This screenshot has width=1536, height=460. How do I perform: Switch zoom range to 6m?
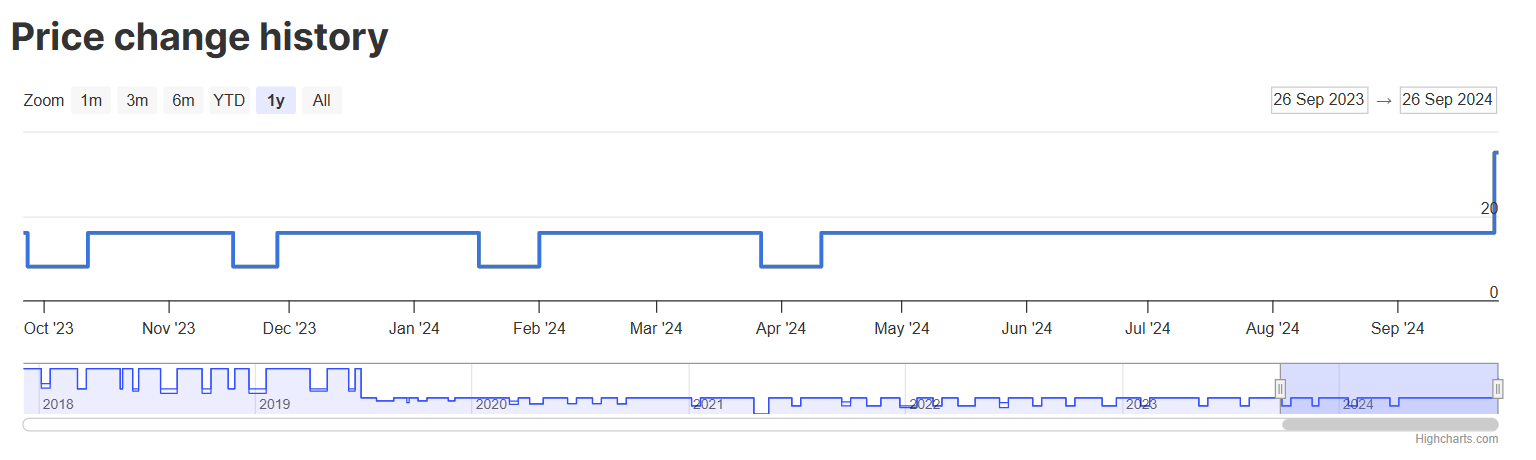click(183, 100)
